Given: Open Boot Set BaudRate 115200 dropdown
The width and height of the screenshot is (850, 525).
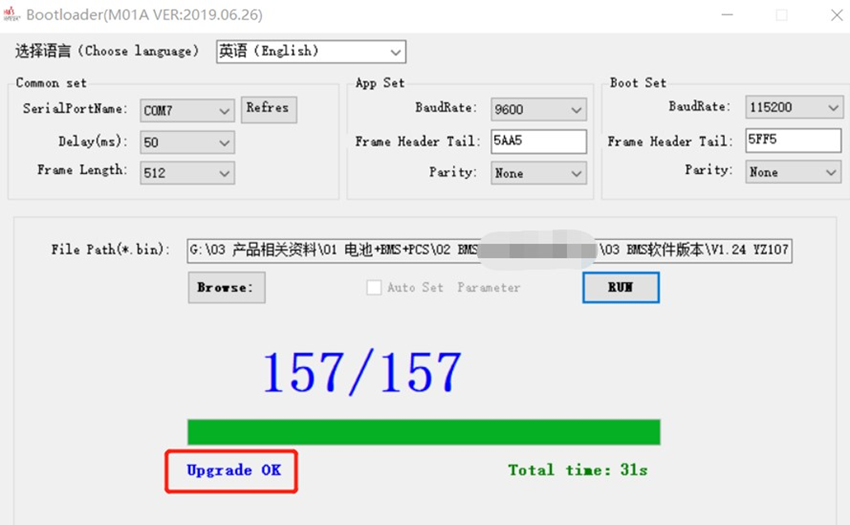Looking at the screenshot, I should 793,108.
